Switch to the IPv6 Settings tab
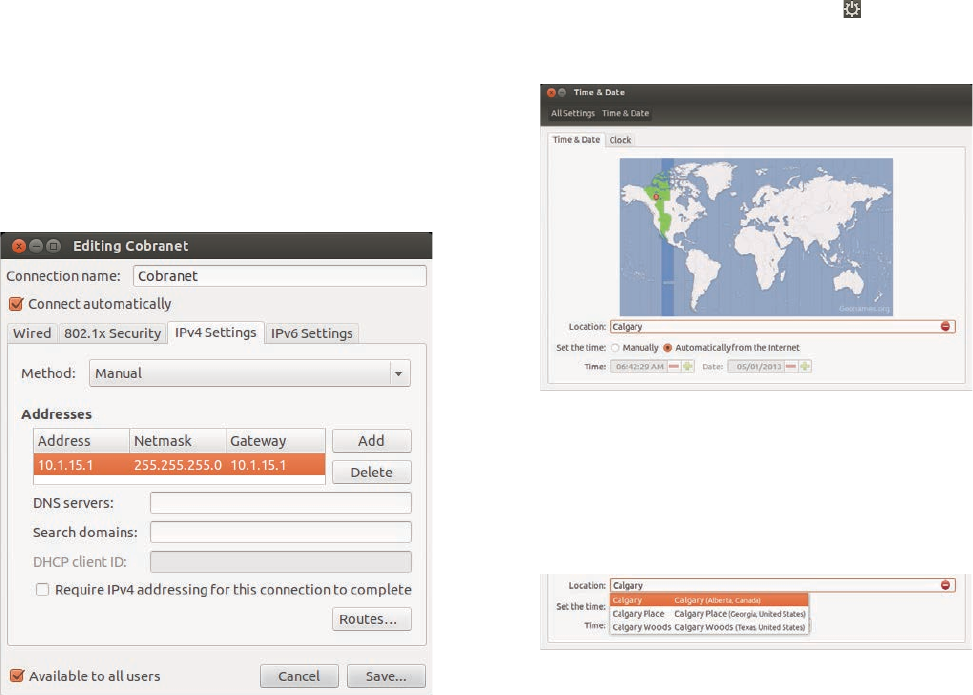Screen dimensions: 973x695 point(312,333)
